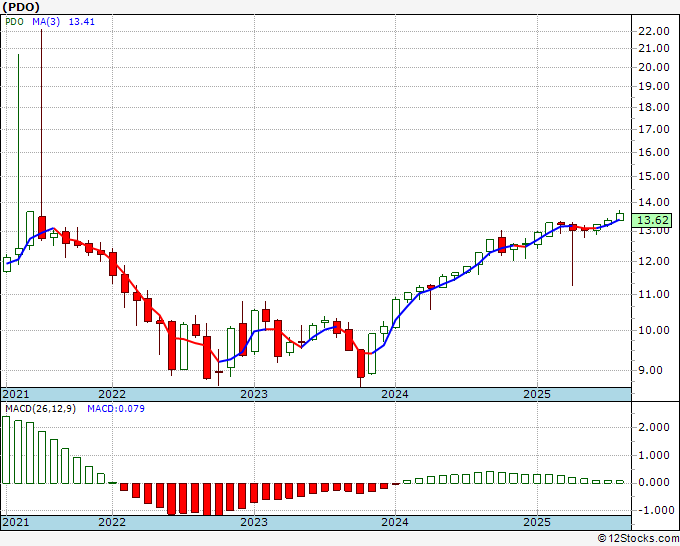Click the 19.00 price axis label
Viewport: 680px width, 546px height.
[654, 86]
